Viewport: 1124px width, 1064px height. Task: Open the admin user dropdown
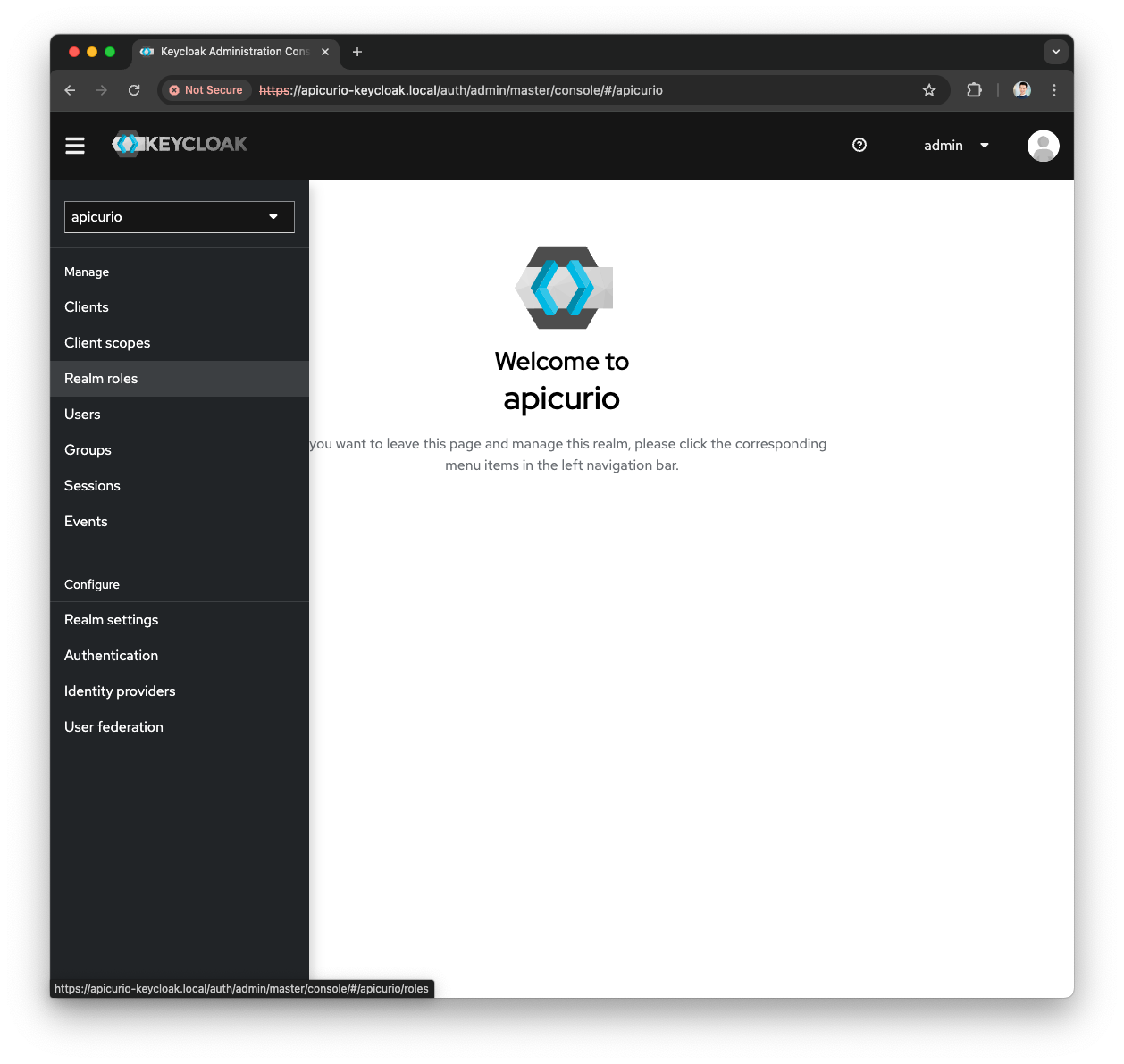coord(956,146)
